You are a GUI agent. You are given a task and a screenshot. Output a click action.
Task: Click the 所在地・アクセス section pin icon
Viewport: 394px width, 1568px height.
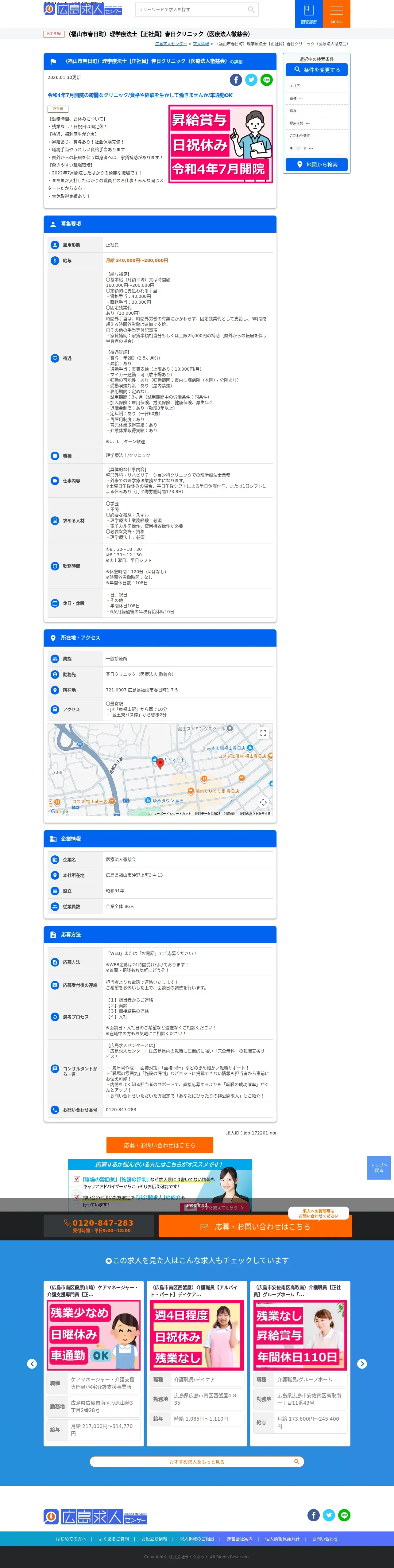click(53, 638)
